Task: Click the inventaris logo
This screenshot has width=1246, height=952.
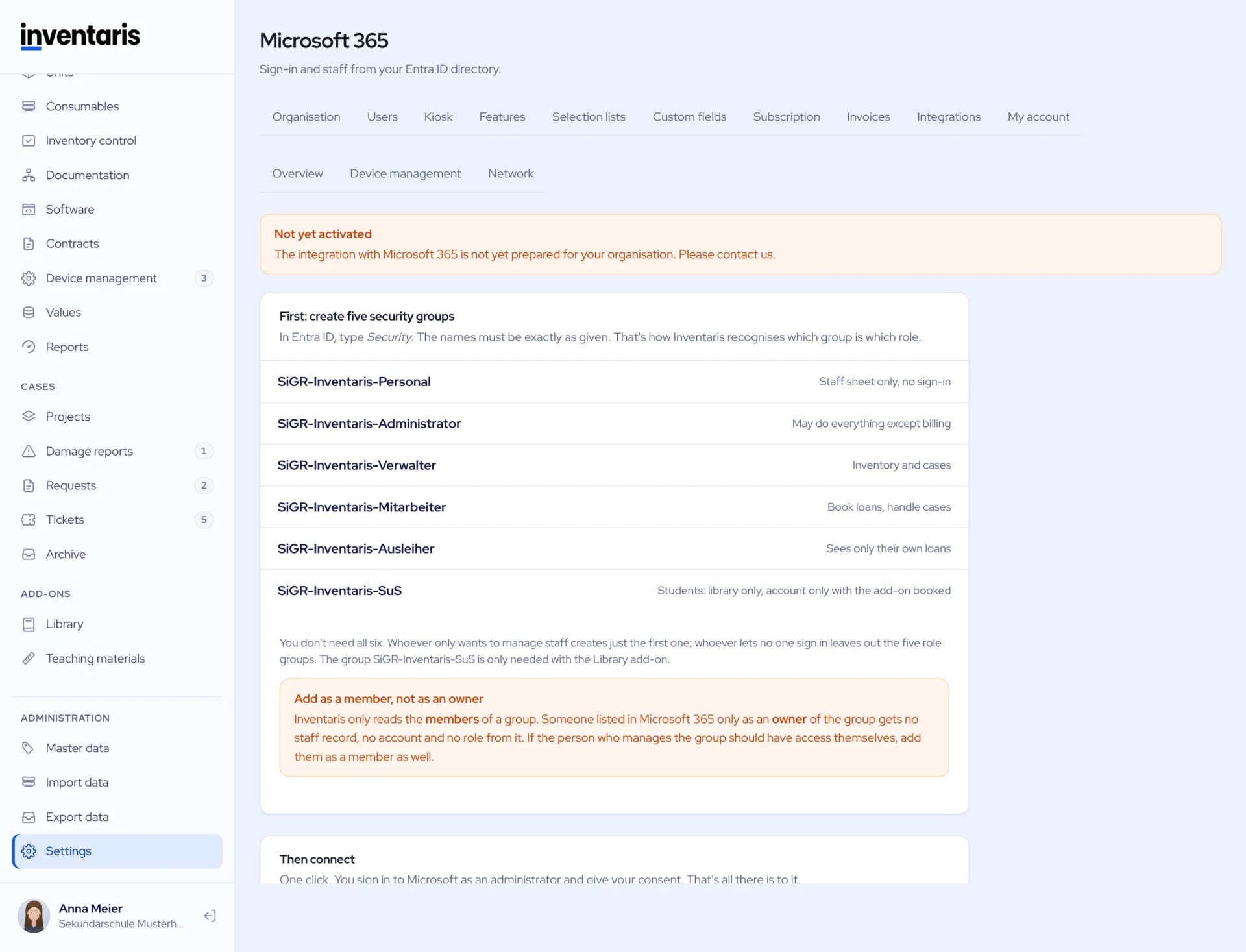Action: click(80, 36)
